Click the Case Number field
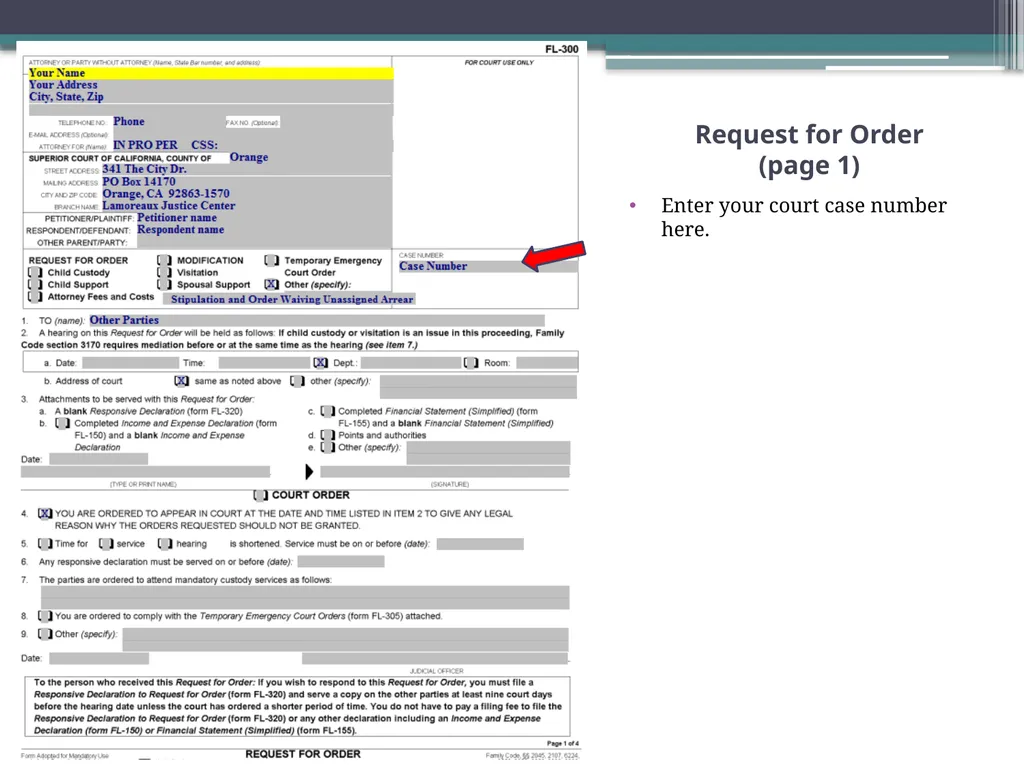Viewport: 1024px width, 768px height. pyautogui.click(x=487, y=266)
